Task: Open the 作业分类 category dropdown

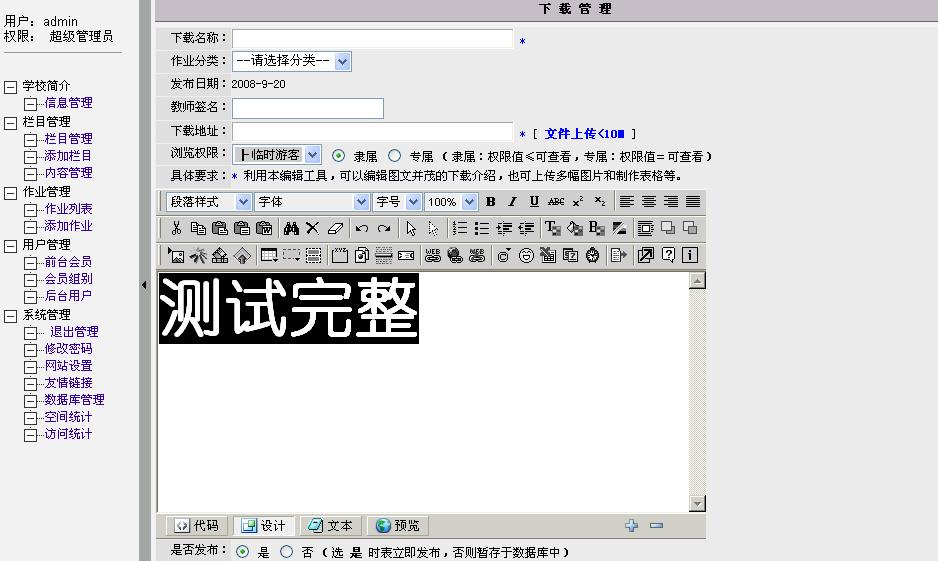Action: pos(292,61)
